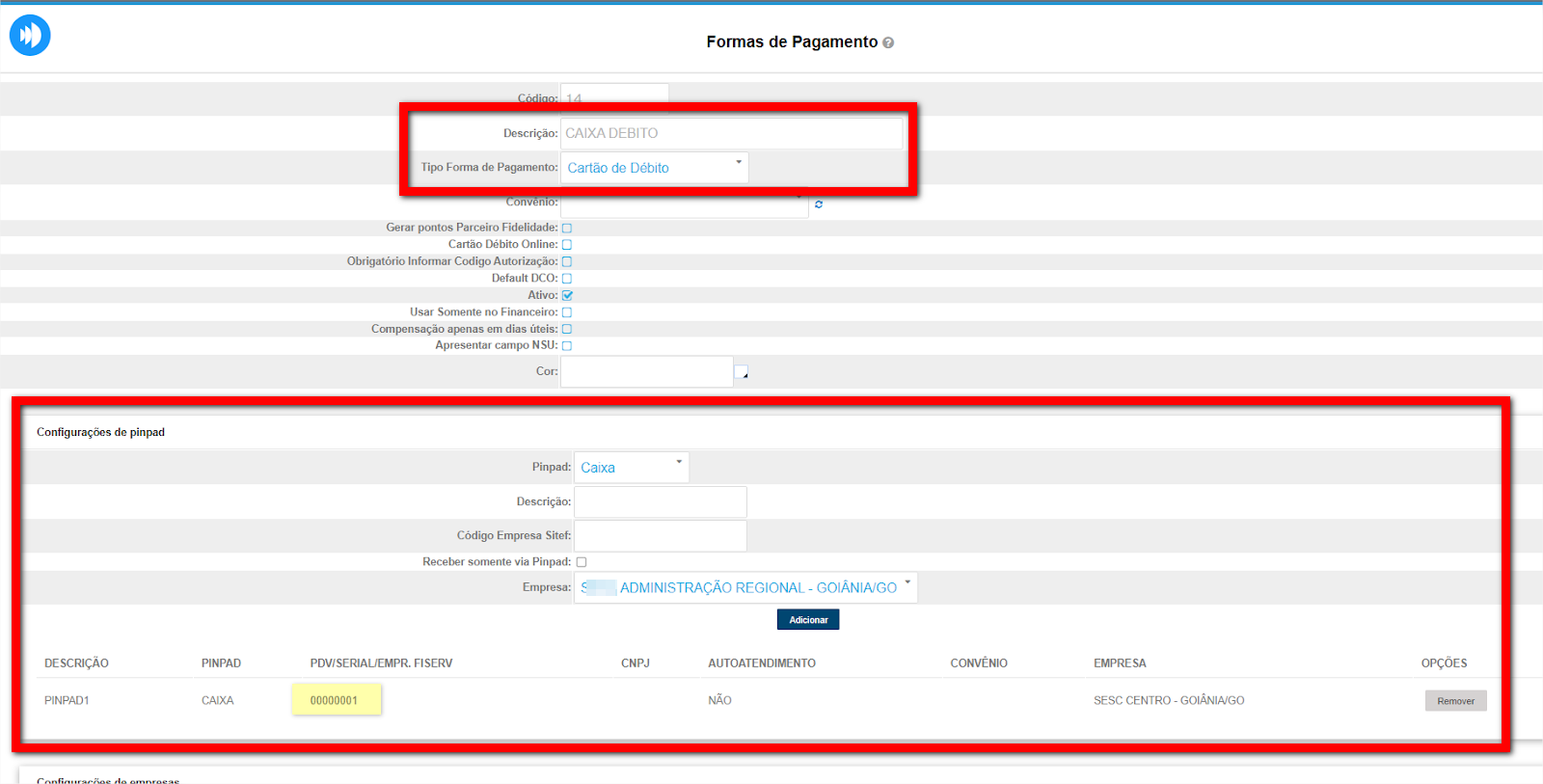Click the refresh icon next to Convênio
This screenshot has width=1543, height=784.
pos(819,204)
